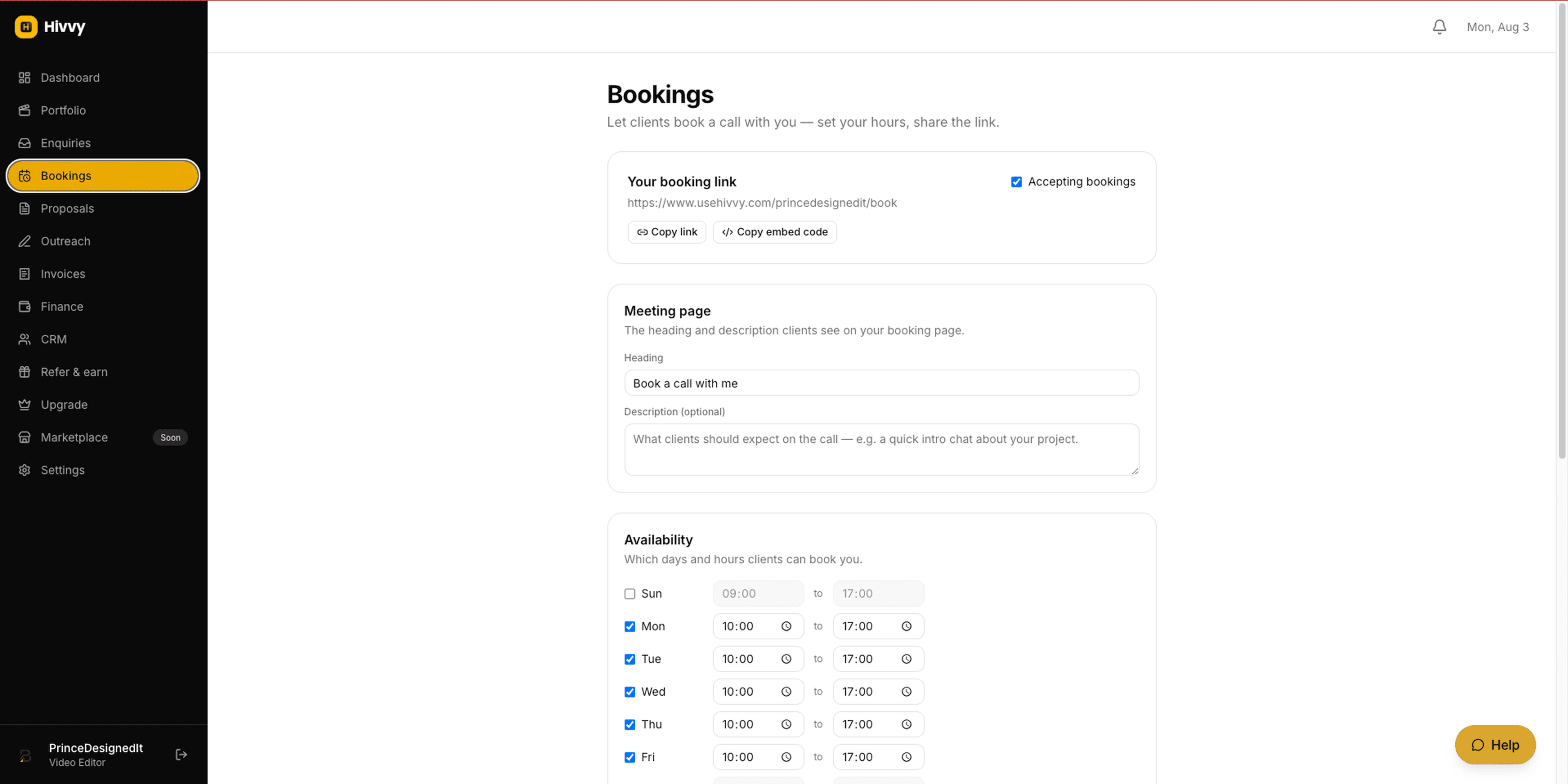The width and height of the screenshot is (1568, 784).
Task: Open the time picker for Mon end time
Action: pos(906,626)
